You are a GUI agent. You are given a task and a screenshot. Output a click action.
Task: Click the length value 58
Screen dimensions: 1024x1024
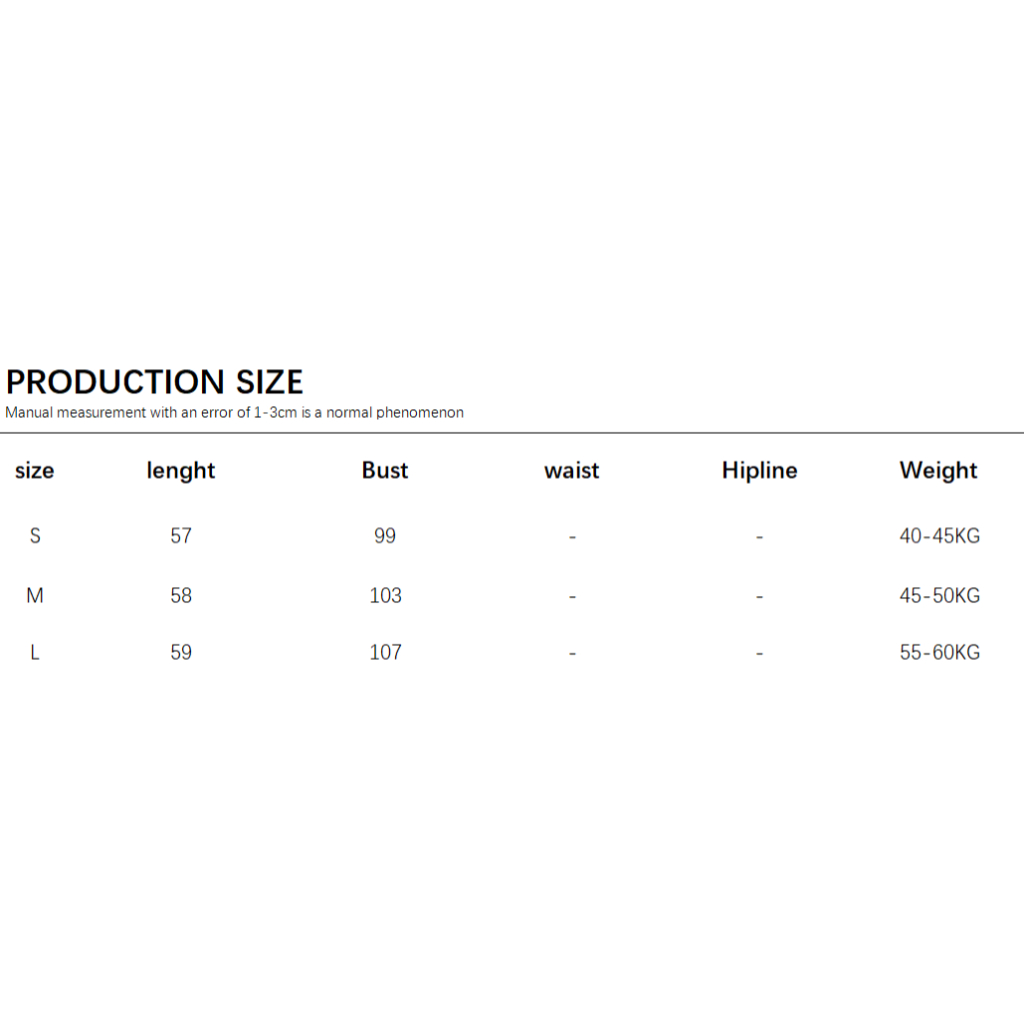pos(181,596)
